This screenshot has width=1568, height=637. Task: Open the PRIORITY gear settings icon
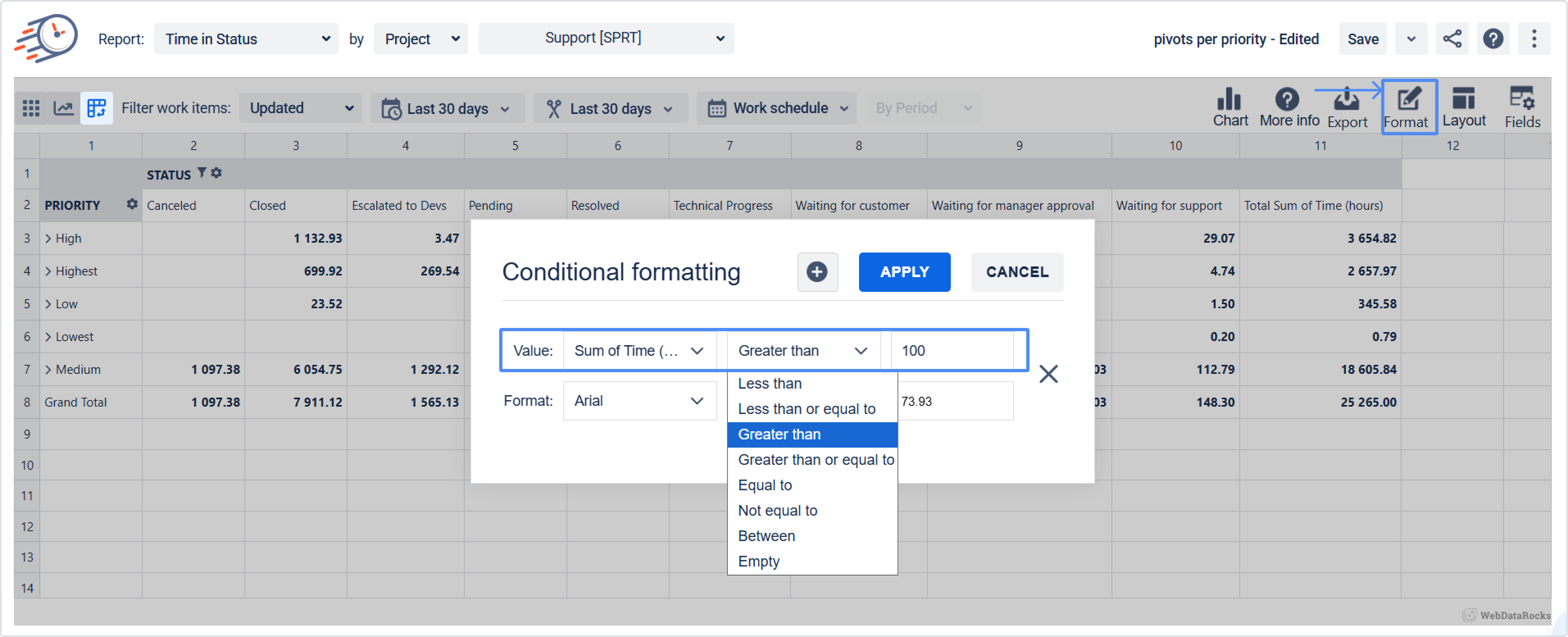tap(132, 204)
